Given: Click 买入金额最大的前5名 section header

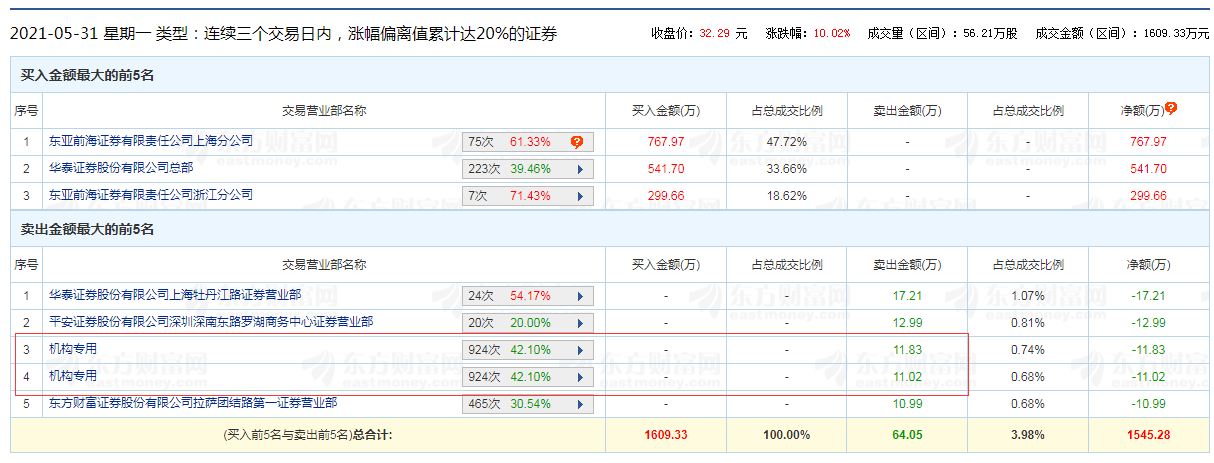Looking at the screenshot, I should pos(87,75).
